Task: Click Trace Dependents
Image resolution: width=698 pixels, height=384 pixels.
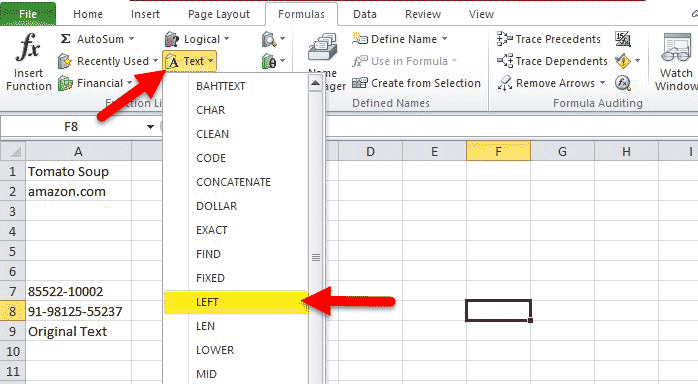Action: [x=552, y=61]
